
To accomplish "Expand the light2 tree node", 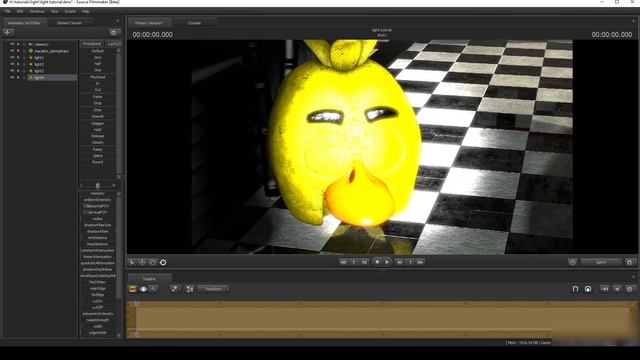I will tap(24, 64).
